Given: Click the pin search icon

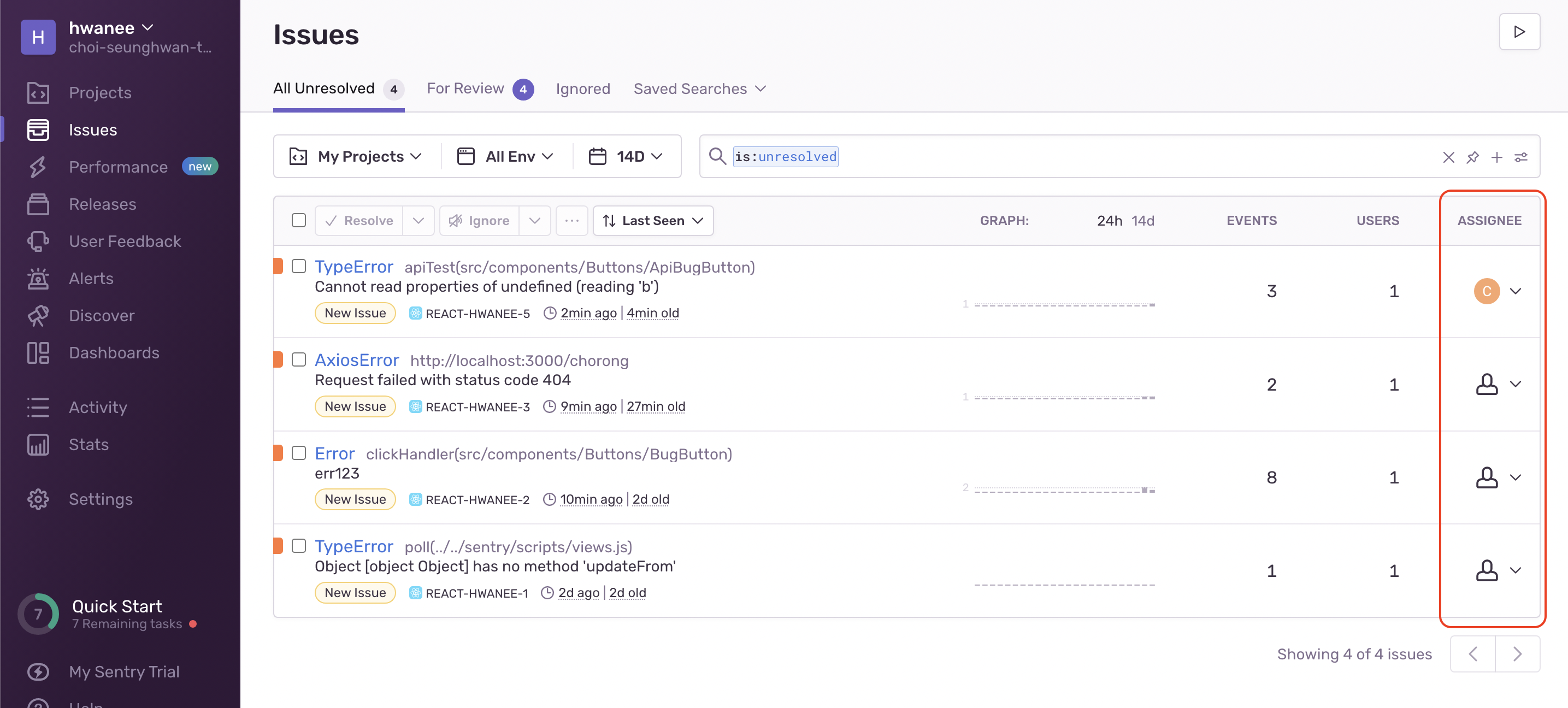Looking at the screenshot, I should coord(1472,157).
